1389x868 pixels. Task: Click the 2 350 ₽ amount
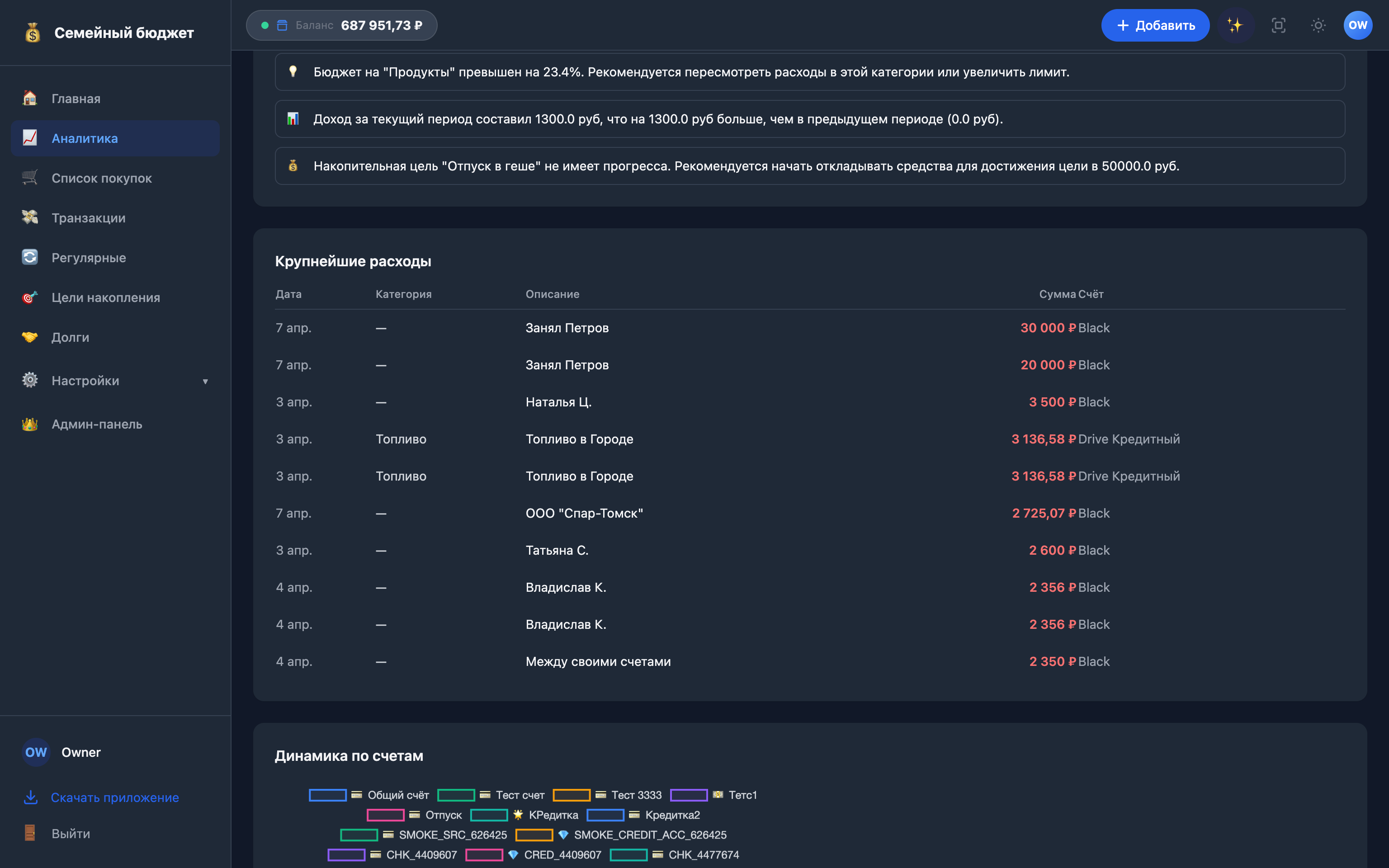1052,661
